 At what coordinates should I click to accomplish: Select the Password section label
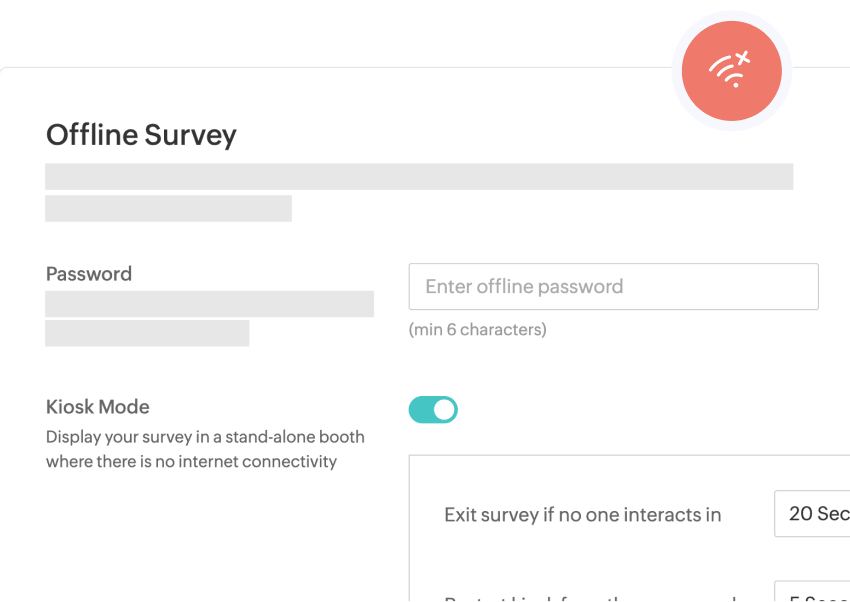[x=88, y=273]
